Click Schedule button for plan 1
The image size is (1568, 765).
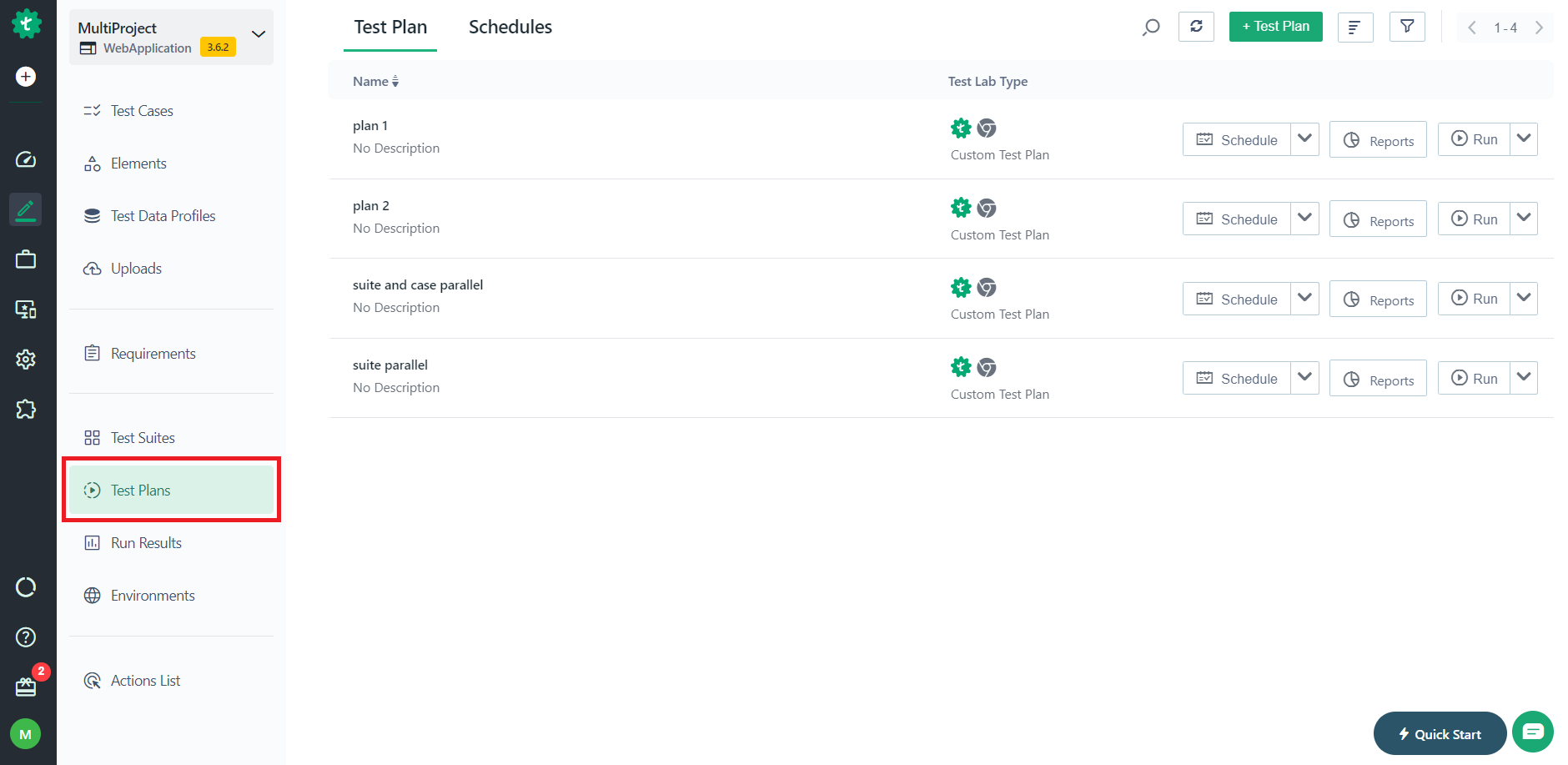1236,139
